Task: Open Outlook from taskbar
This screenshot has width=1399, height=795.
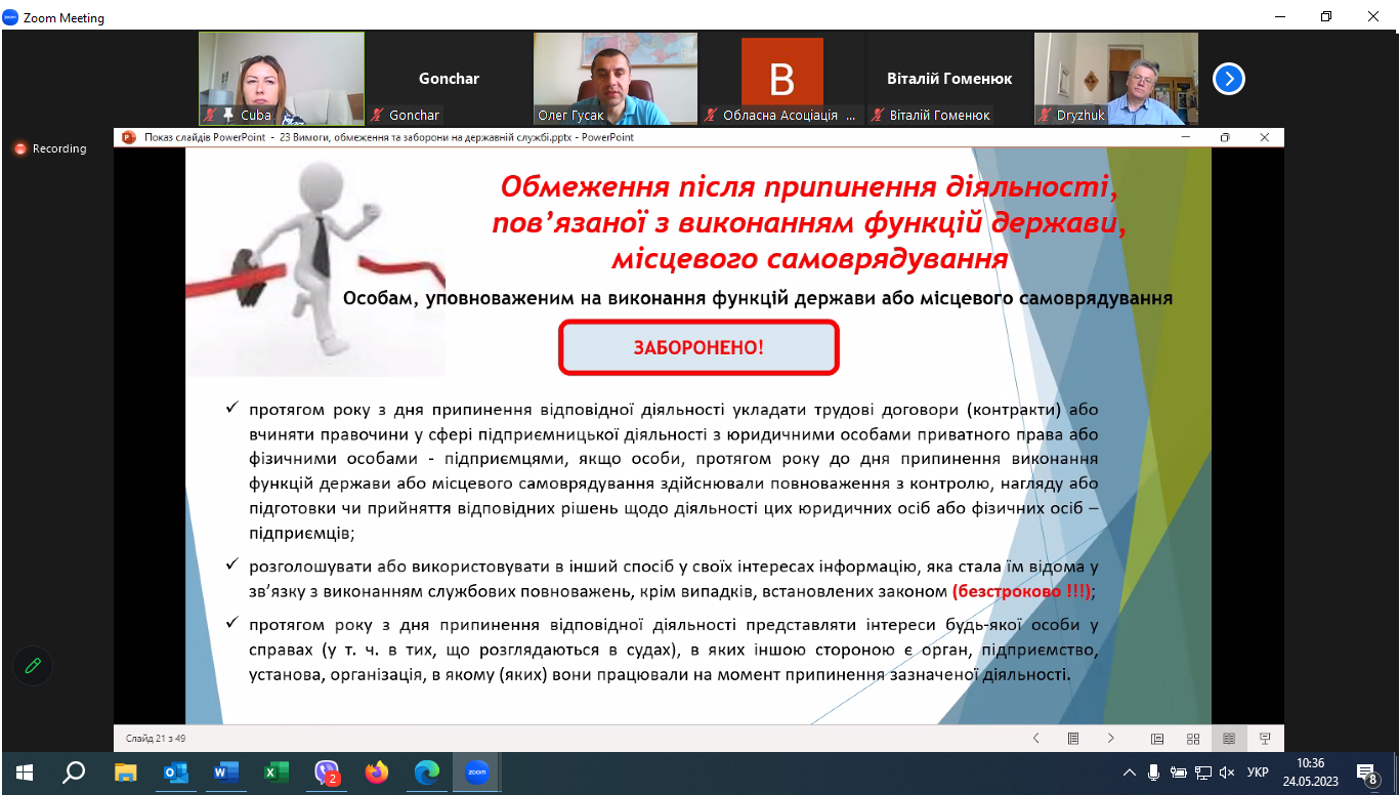Action: (175, 773)
